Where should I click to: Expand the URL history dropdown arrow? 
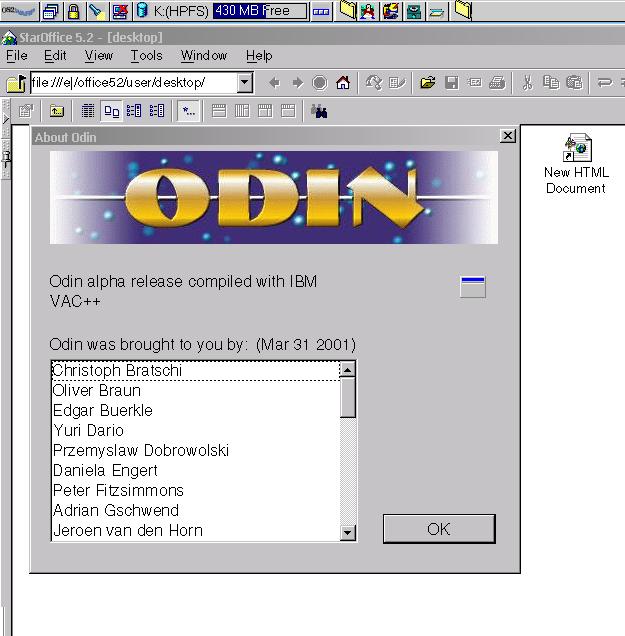tap(245, 83)
